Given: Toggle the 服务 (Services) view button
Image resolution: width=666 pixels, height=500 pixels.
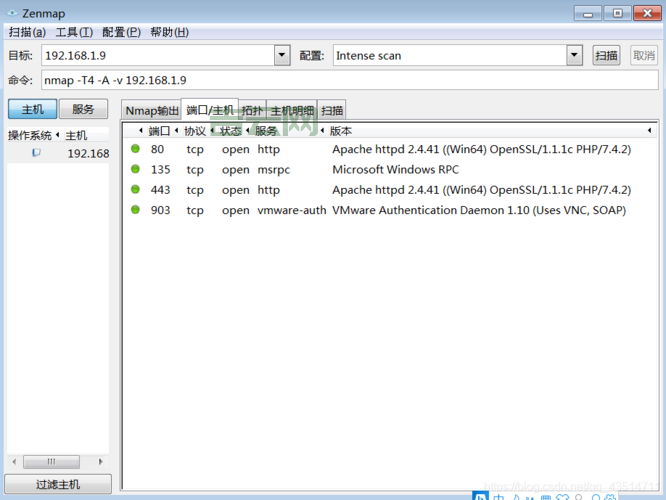Looking at the screenshot, I should pyautogui.click(x=83, y=109).
